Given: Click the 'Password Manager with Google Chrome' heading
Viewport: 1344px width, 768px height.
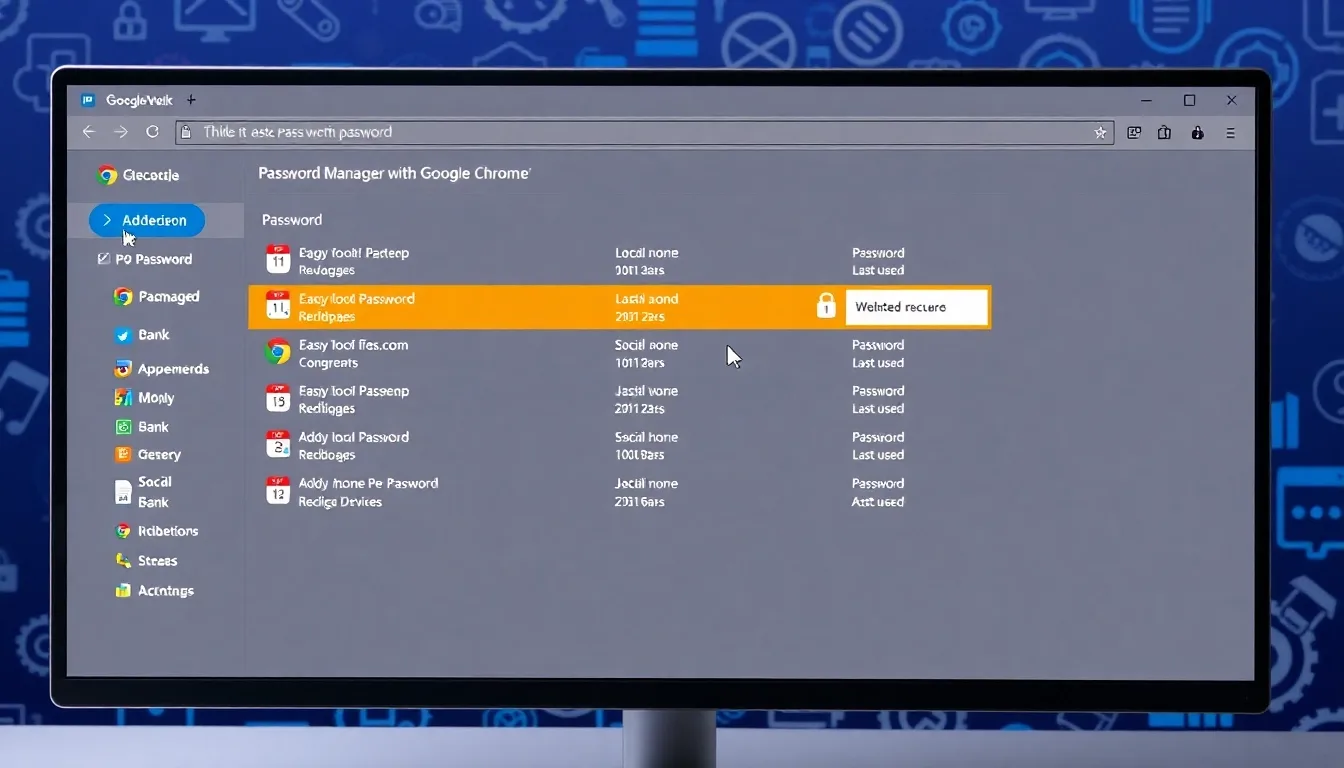Looking at the screenshot, I should tap(394, 173).
